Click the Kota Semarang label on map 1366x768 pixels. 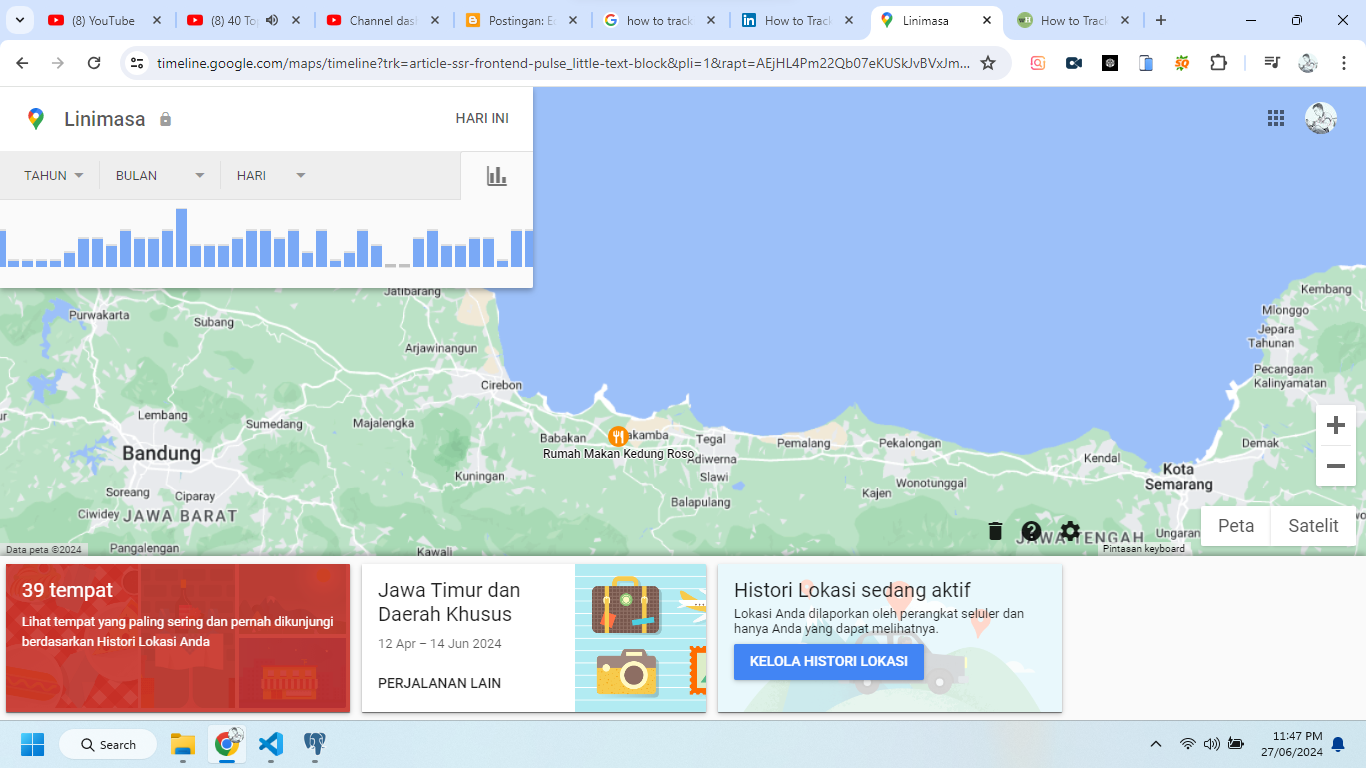[1179, 477]
